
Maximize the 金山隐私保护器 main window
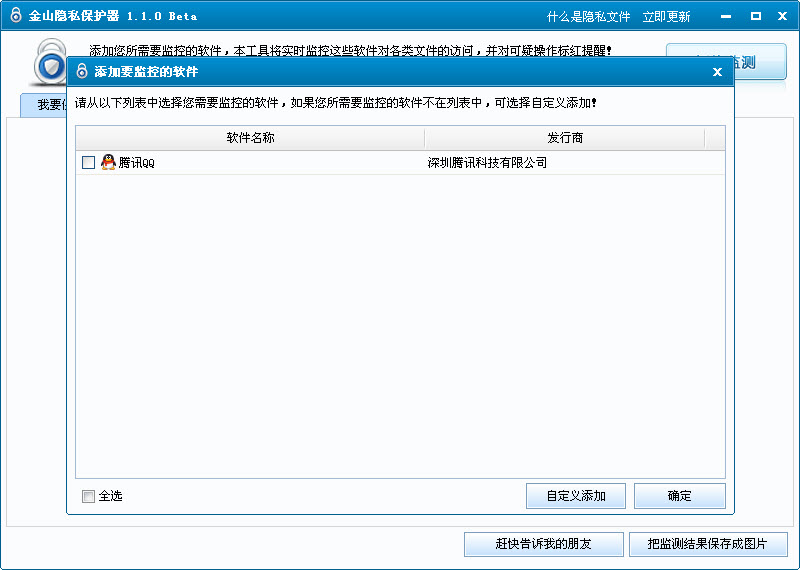pos(756,16)
